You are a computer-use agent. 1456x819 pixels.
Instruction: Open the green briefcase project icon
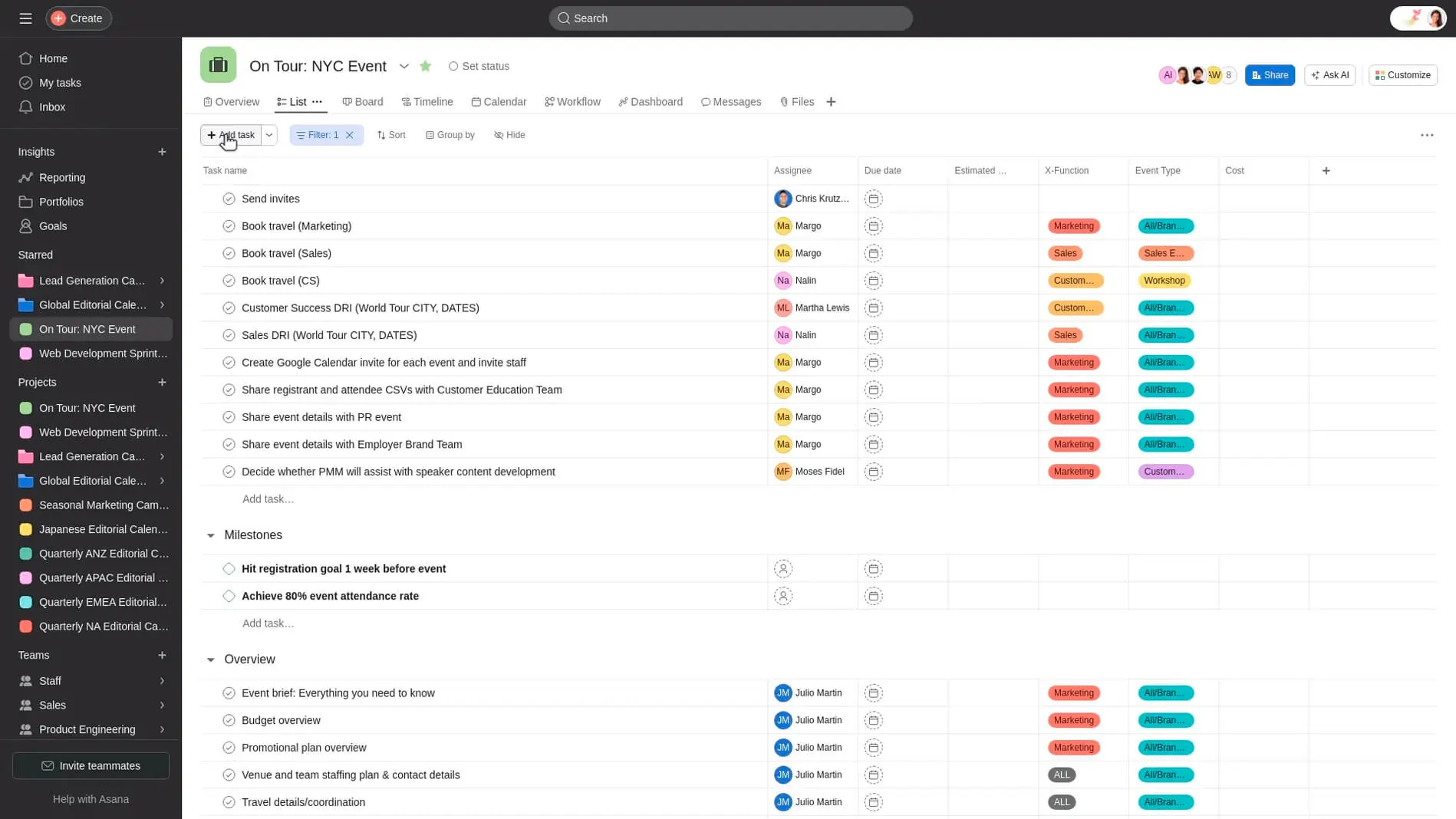219,65
